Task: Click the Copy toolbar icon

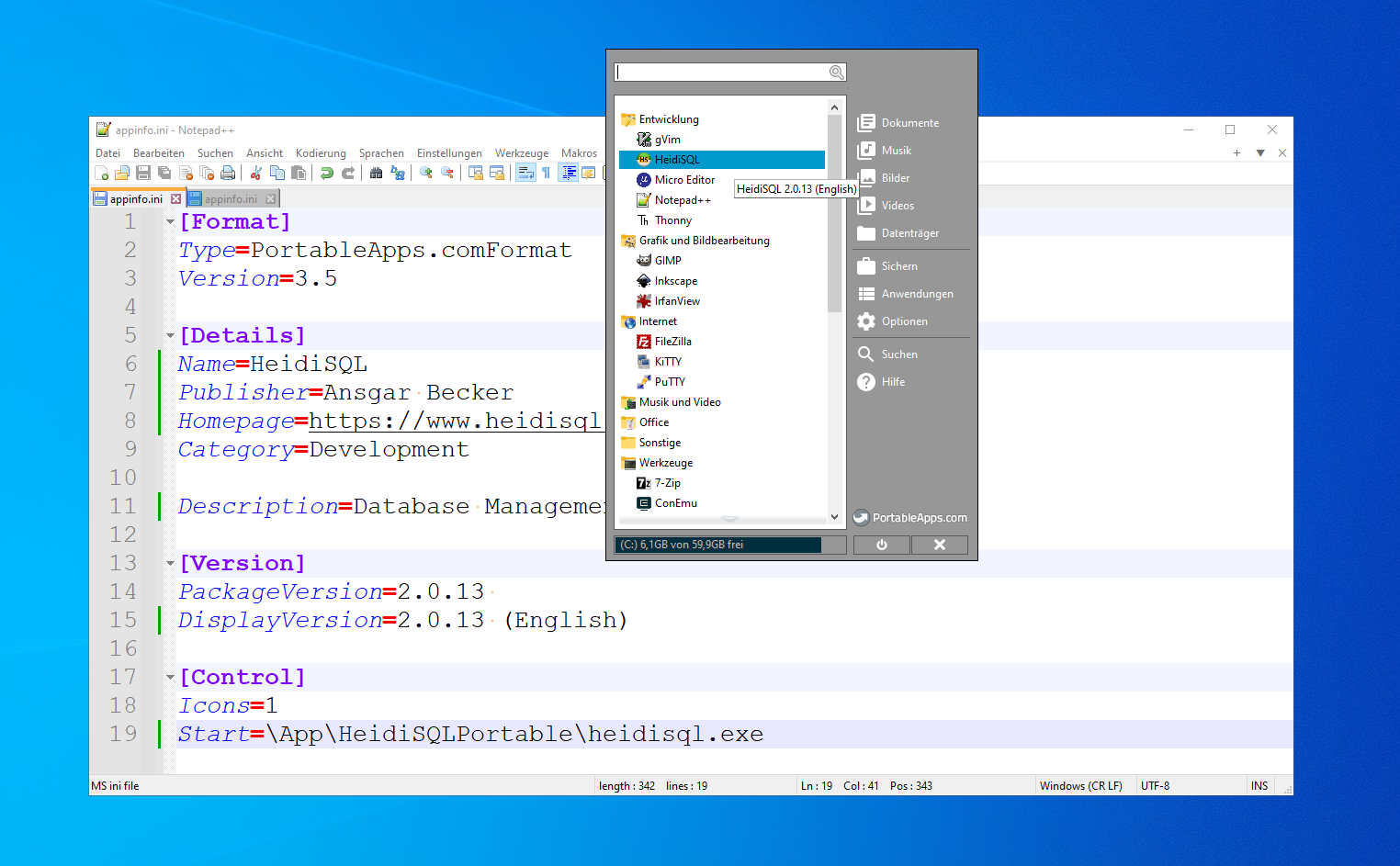Action: pyautogui.click(x=277, y=173)
